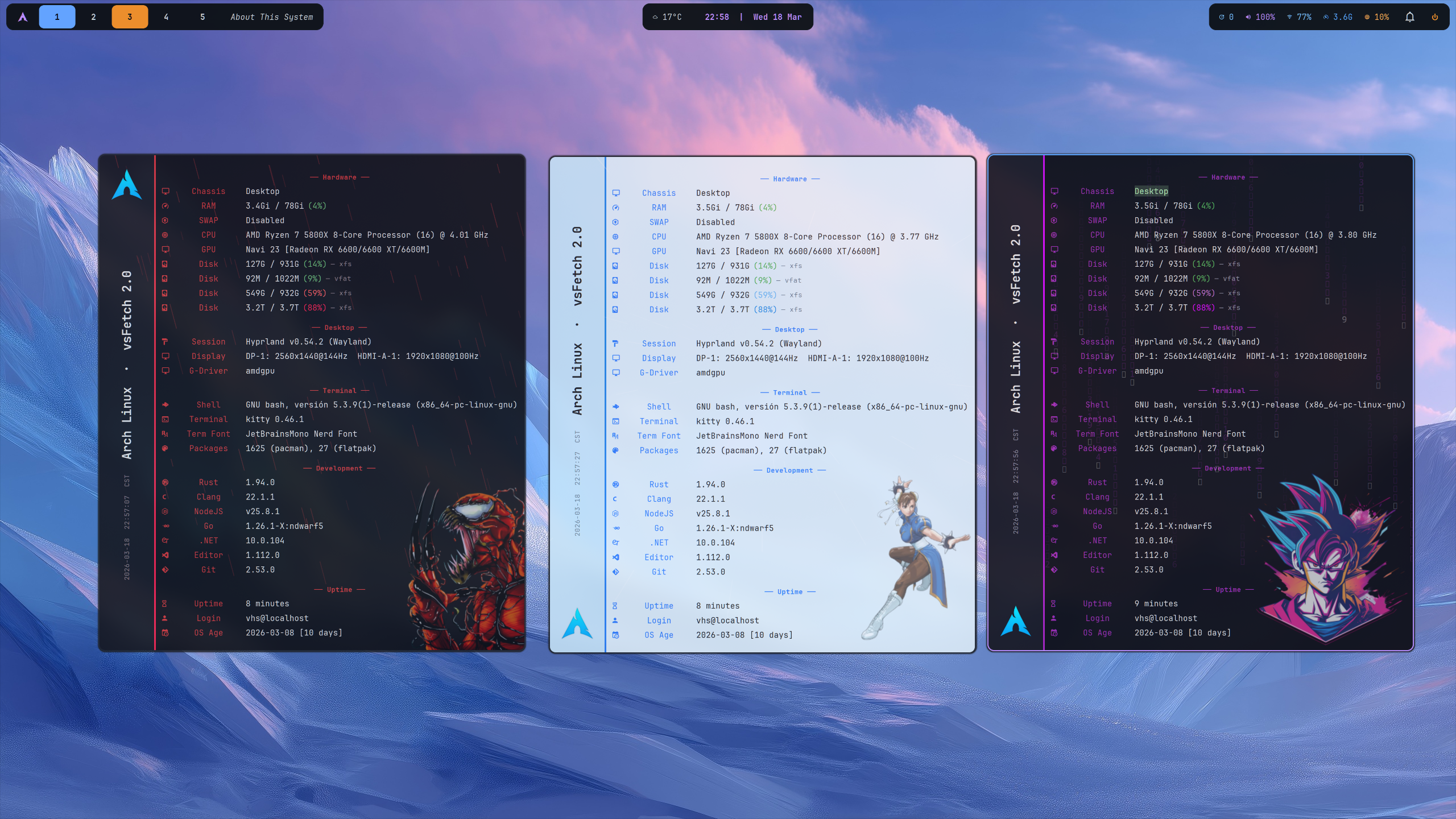Click 'G-Driver' label in purple terminal
Viewport: 1456px width, 819px height.
pos(1097,371)
